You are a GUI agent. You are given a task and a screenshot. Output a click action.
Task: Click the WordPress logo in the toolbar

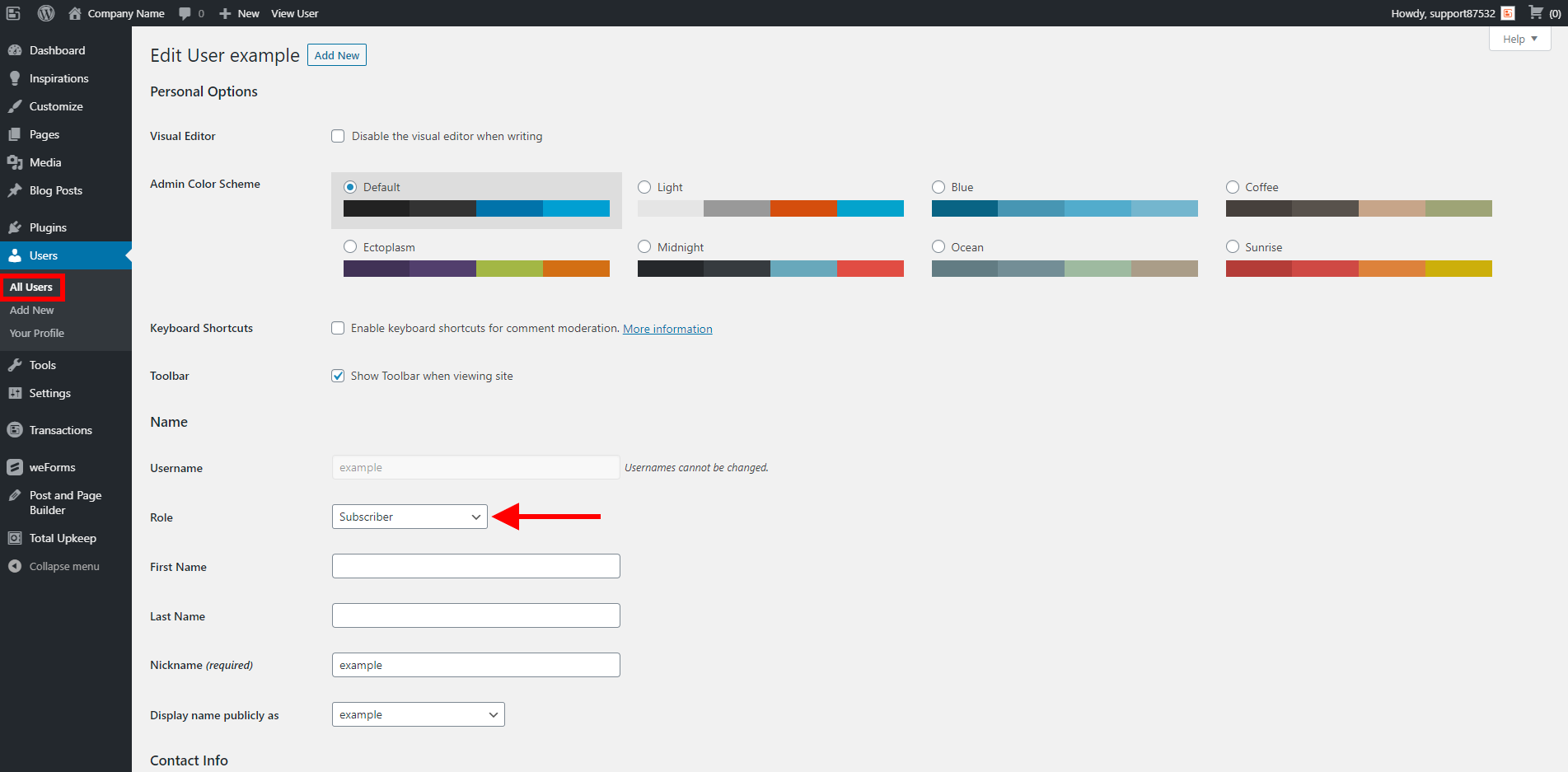[x=46, y=13]
